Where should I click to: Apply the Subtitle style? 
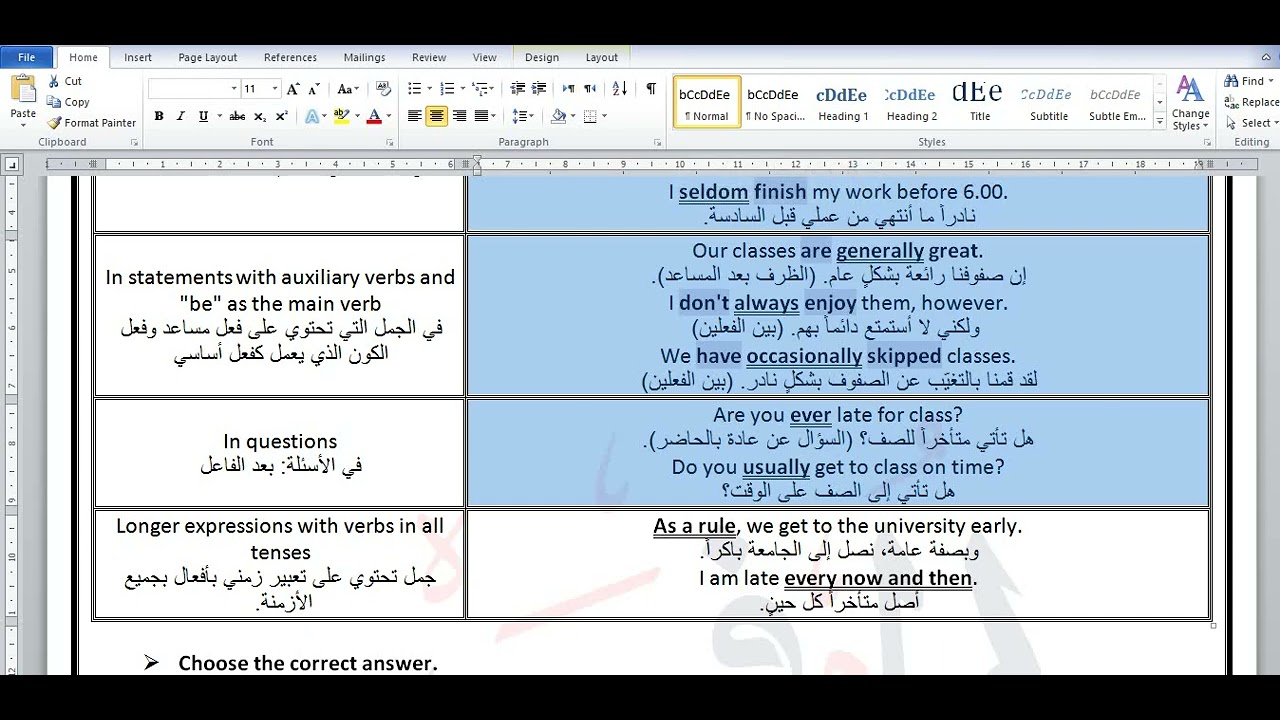tap(1048, 102)
